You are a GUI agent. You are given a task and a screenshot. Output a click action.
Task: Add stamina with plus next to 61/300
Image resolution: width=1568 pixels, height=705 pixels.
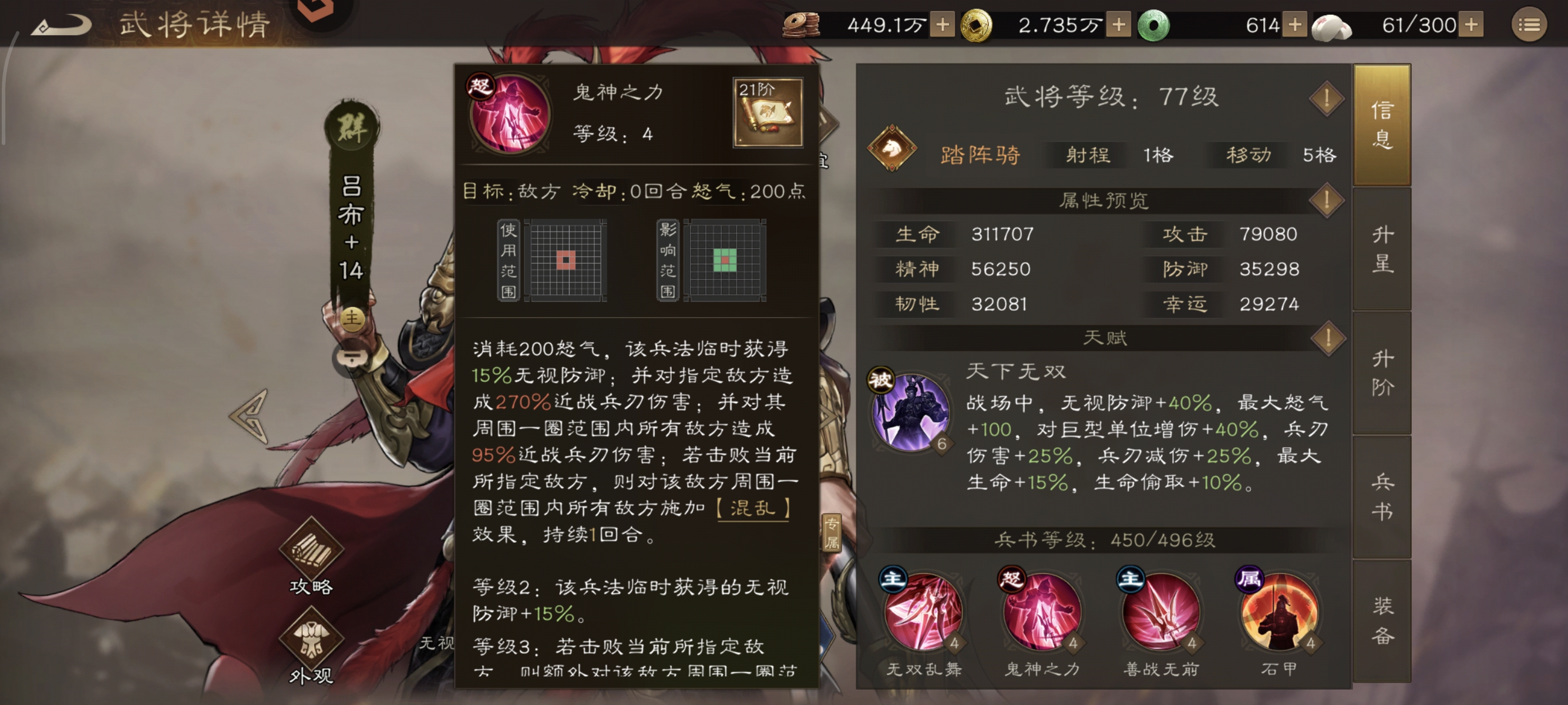pyautogui.click(x=1471, y=26)
